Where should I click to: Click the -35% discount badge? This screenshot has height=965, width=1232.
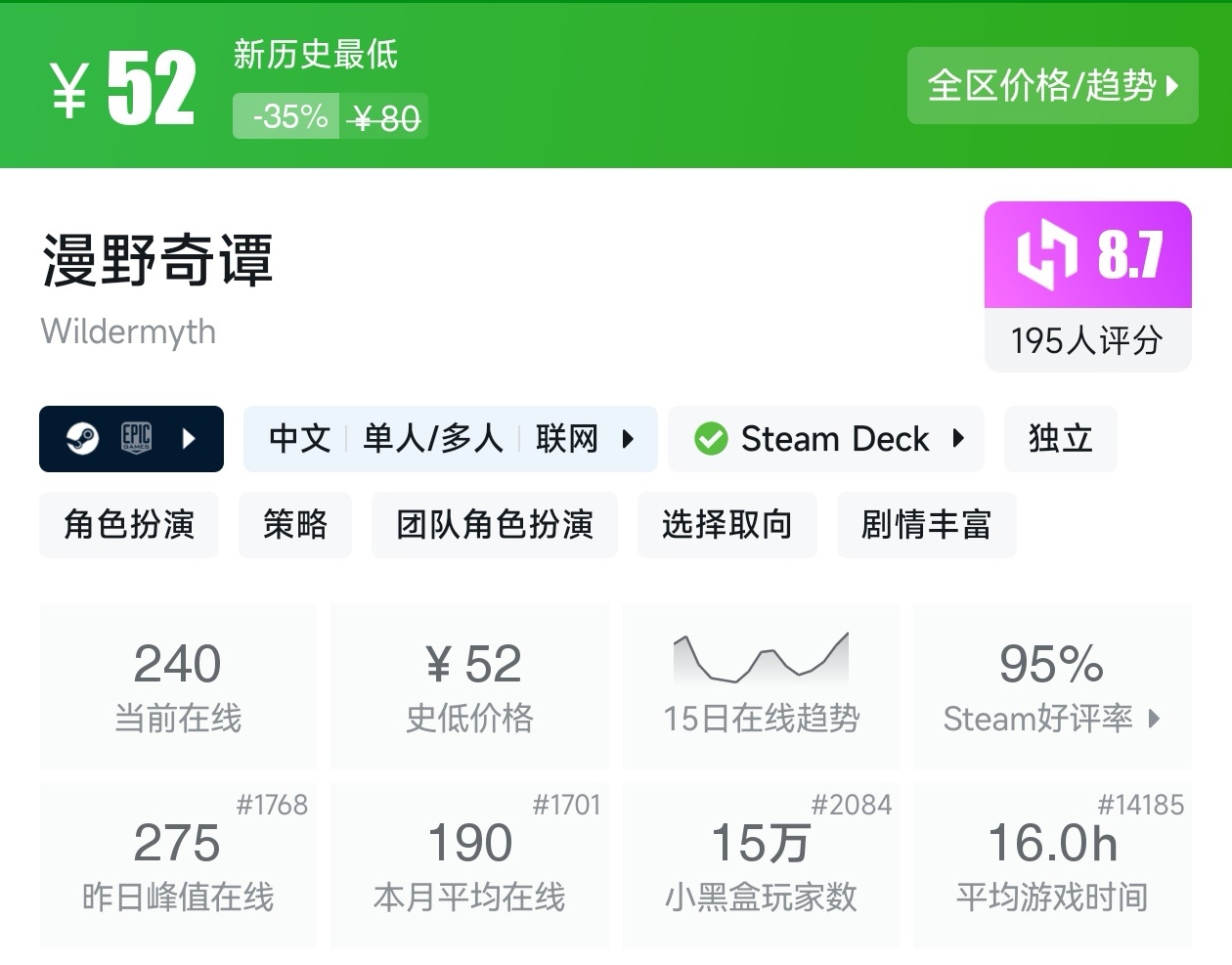[286, 116]
